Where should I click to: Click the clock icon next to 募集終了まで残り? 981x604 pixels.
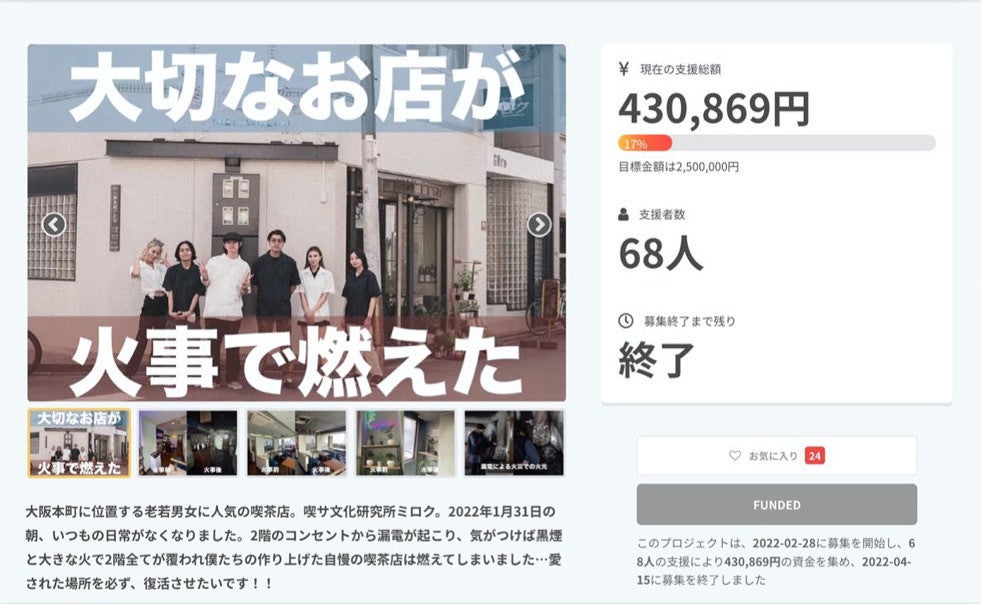625,321
